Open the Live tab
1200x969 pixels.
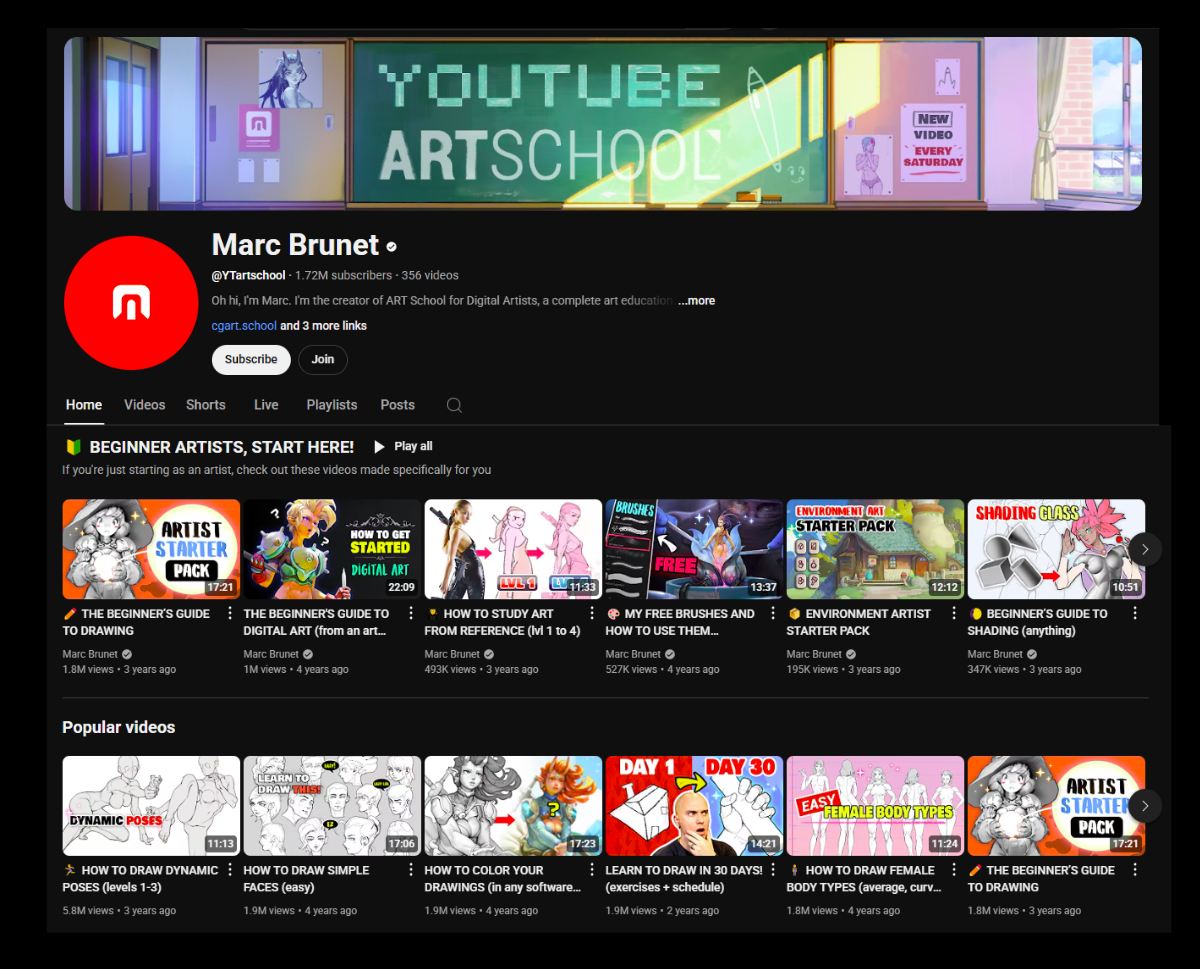tap(266, 405)
